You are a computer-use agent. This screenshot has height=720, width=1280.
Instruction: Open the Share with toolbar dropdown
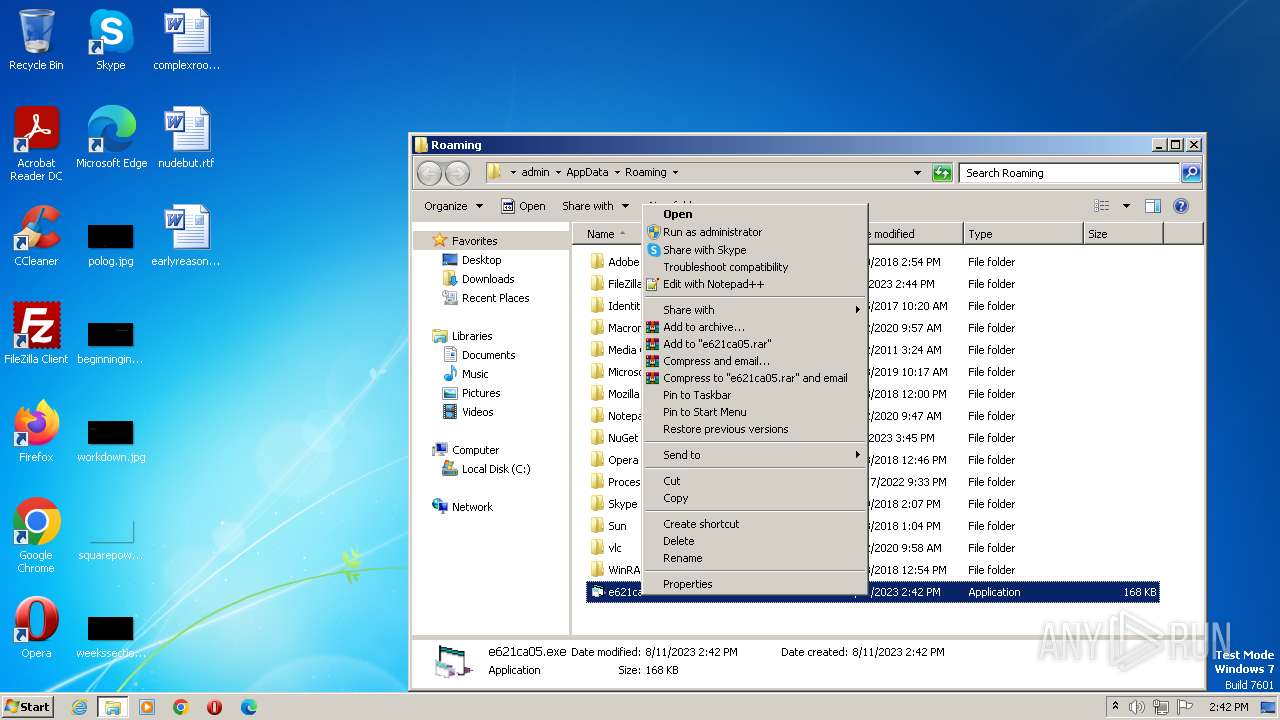coord(596,206)
